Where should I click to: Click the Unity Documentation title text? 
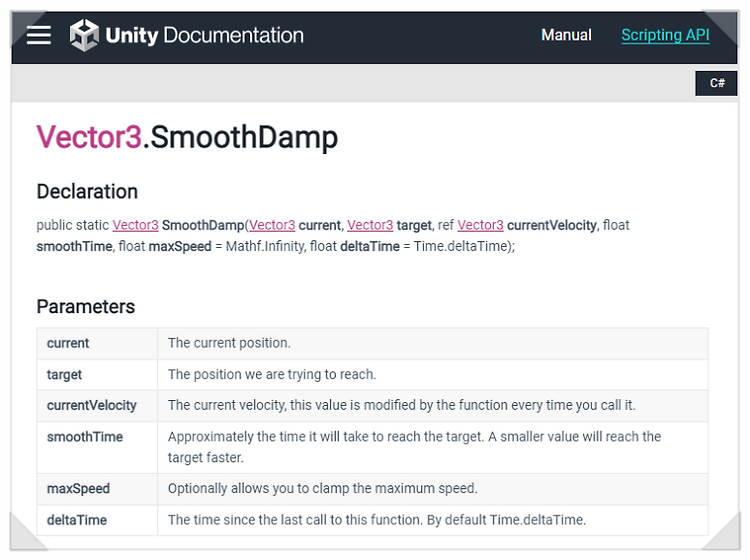pyautogui.click(x=205, y=35)
